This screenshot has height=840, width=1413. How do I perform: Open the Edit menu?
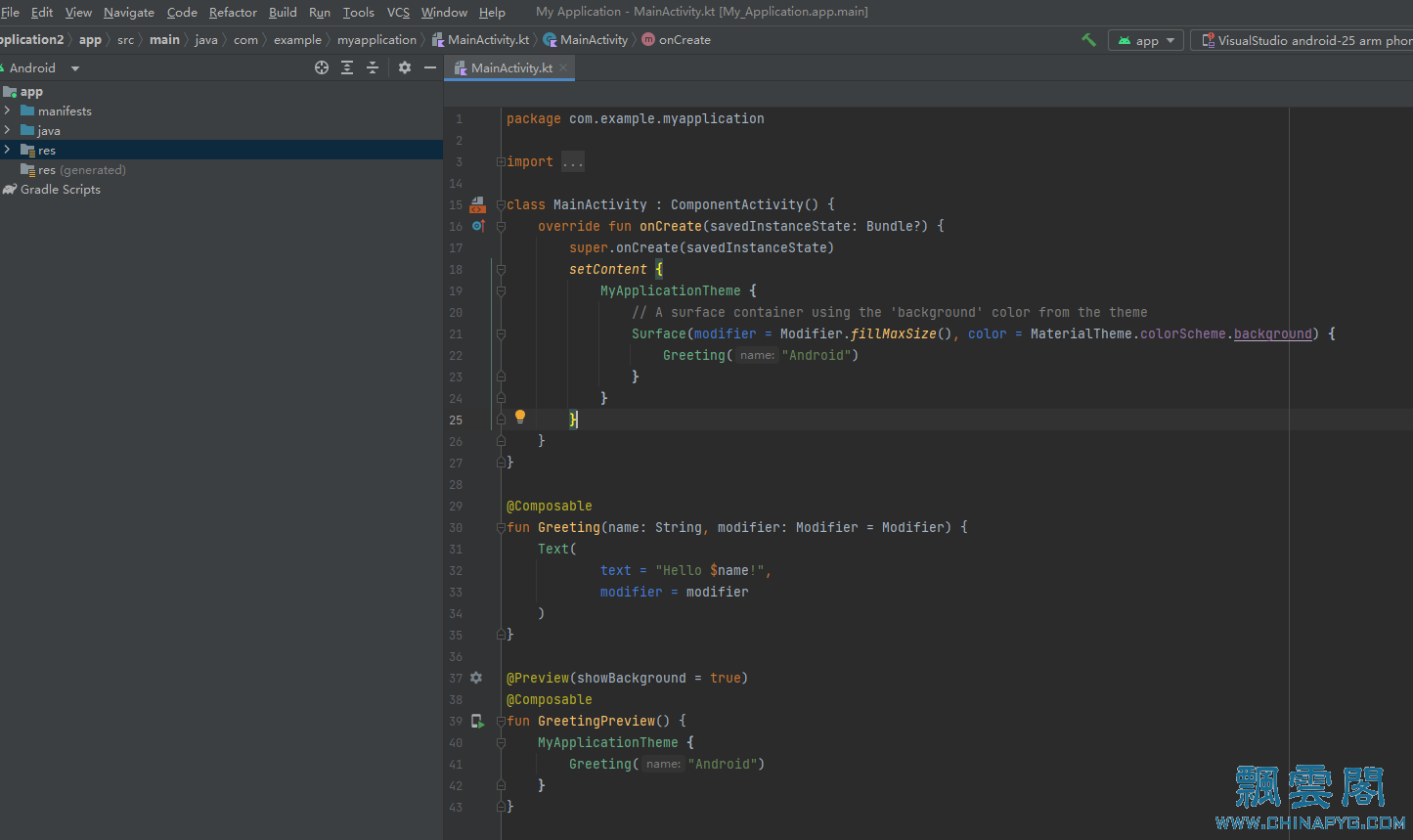(x=42, y=12)
